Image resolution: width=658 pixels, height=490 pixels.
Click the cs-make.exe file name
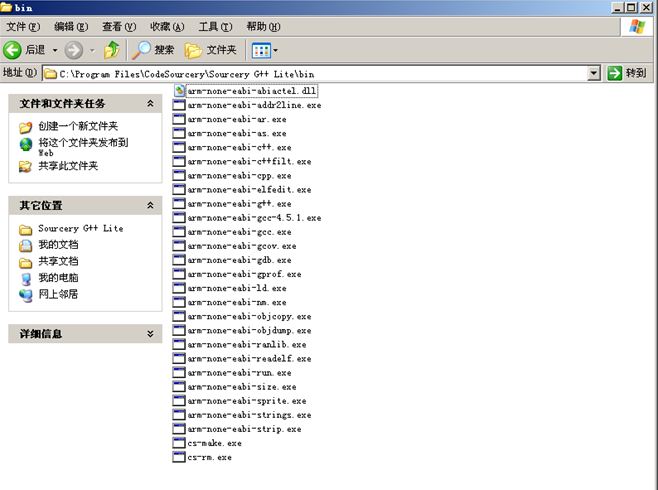pos(214,443)
